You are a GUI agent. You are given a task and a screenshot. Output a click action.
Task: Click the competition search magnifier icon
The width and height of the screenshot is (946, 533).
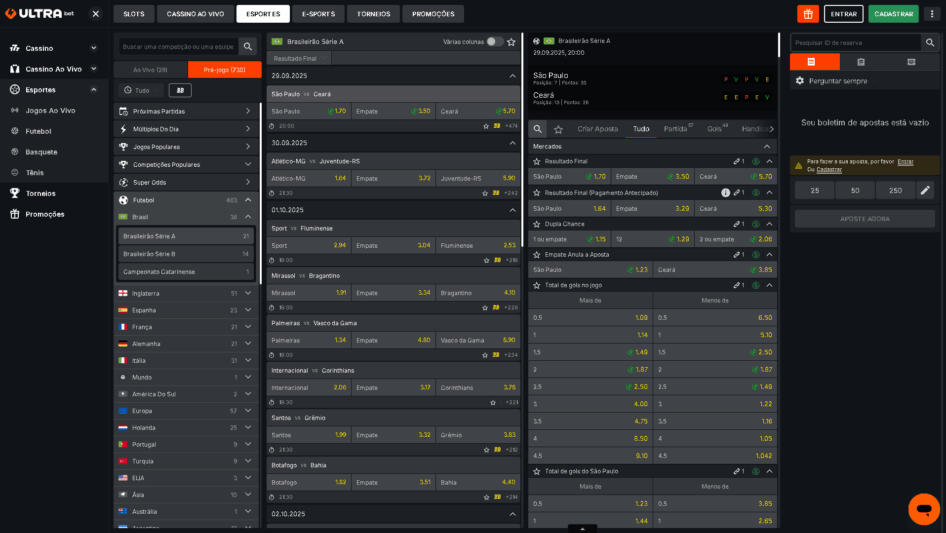pos(247,46)
